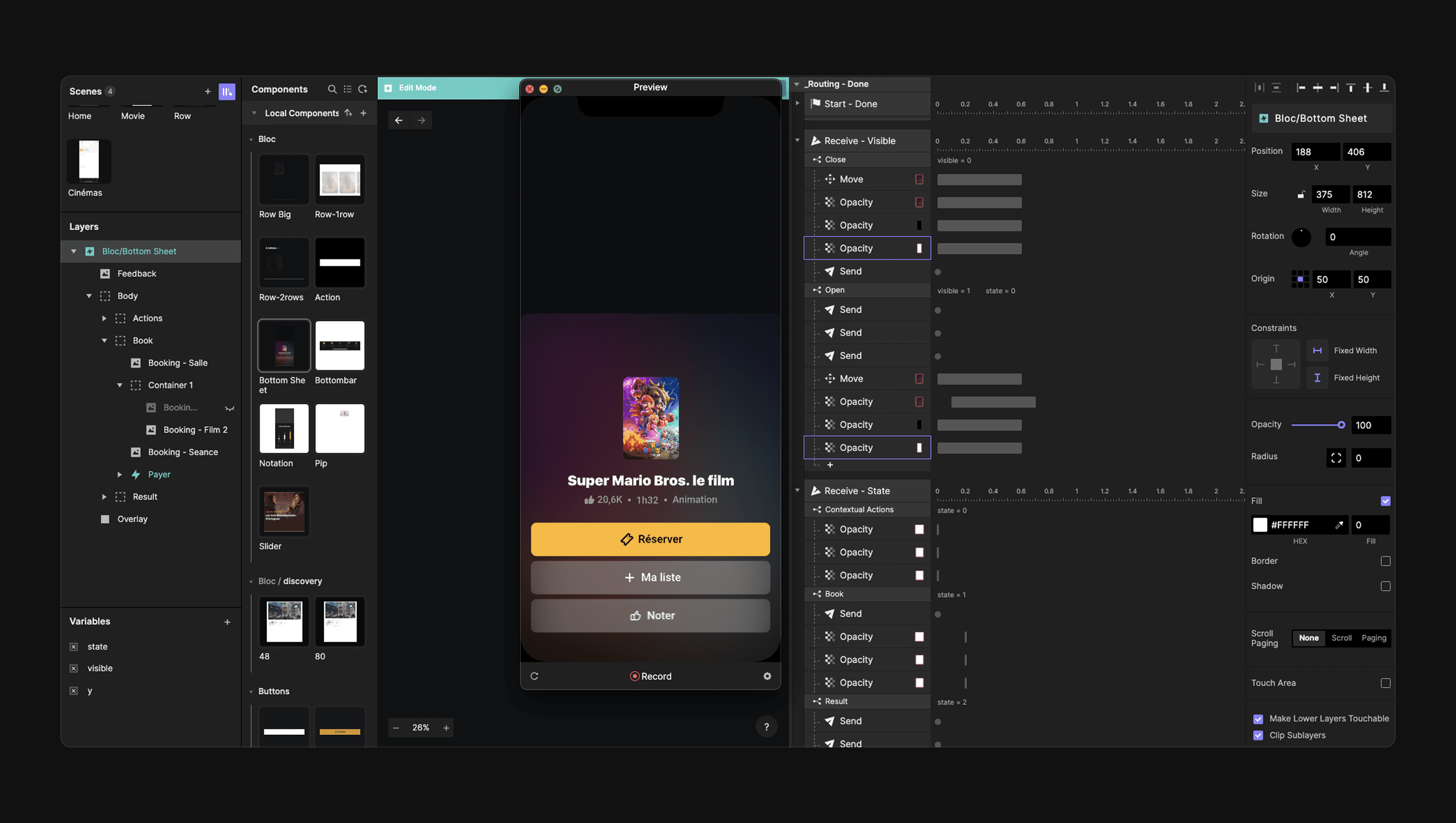Image resolution: width=1456 pixels, height=823 pixels.
Task: Switch components to list view icon
Action: click(x=347, y=89)
